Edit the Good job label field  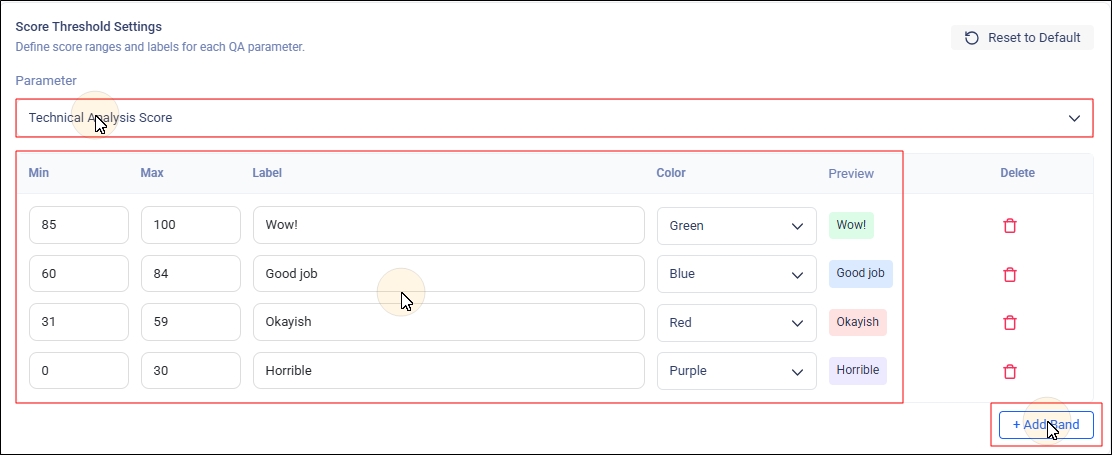(x=449, y=274)
